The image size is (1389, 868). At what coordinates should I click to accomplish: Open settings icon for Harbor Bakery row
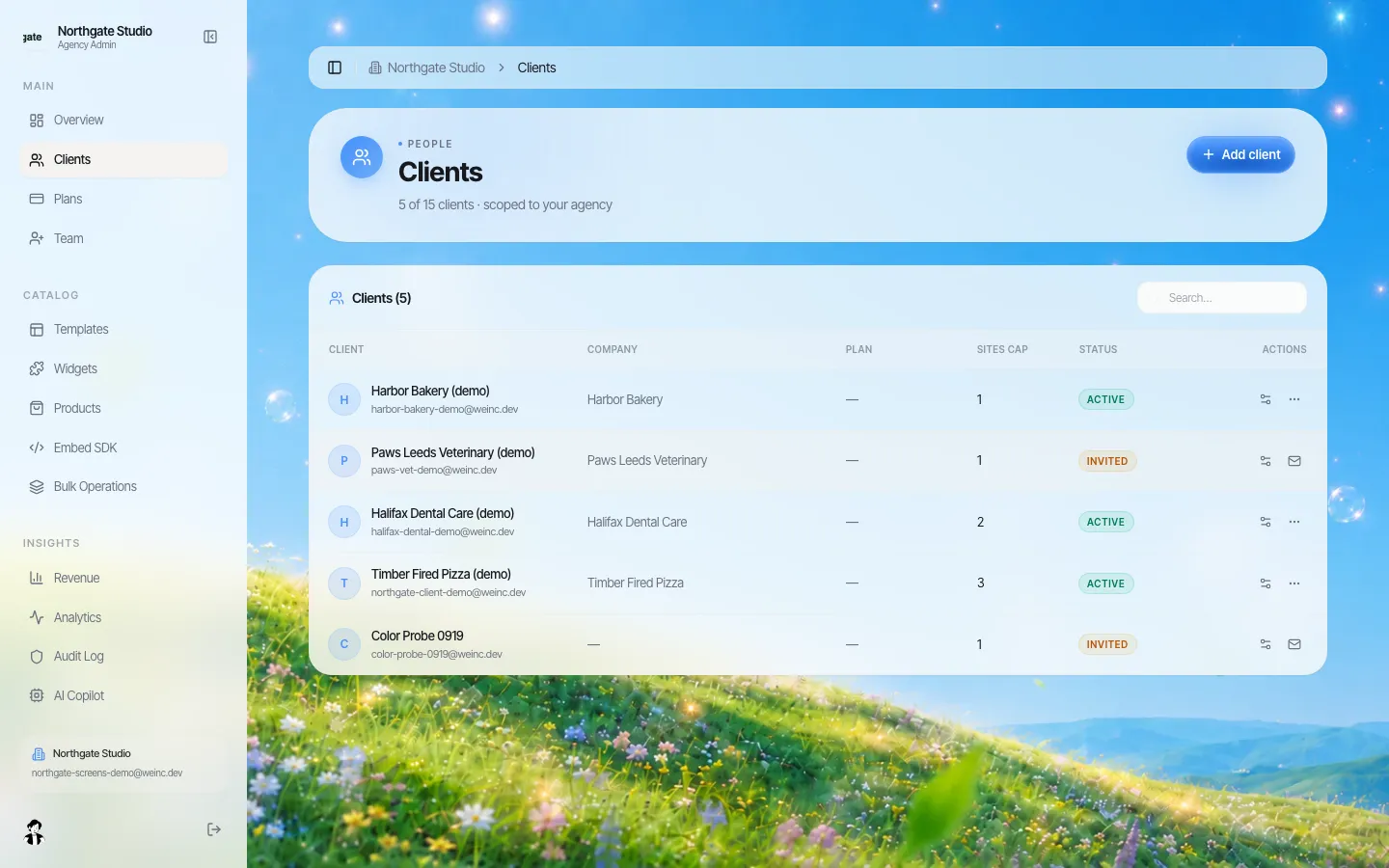click(x=1266, y=399)
